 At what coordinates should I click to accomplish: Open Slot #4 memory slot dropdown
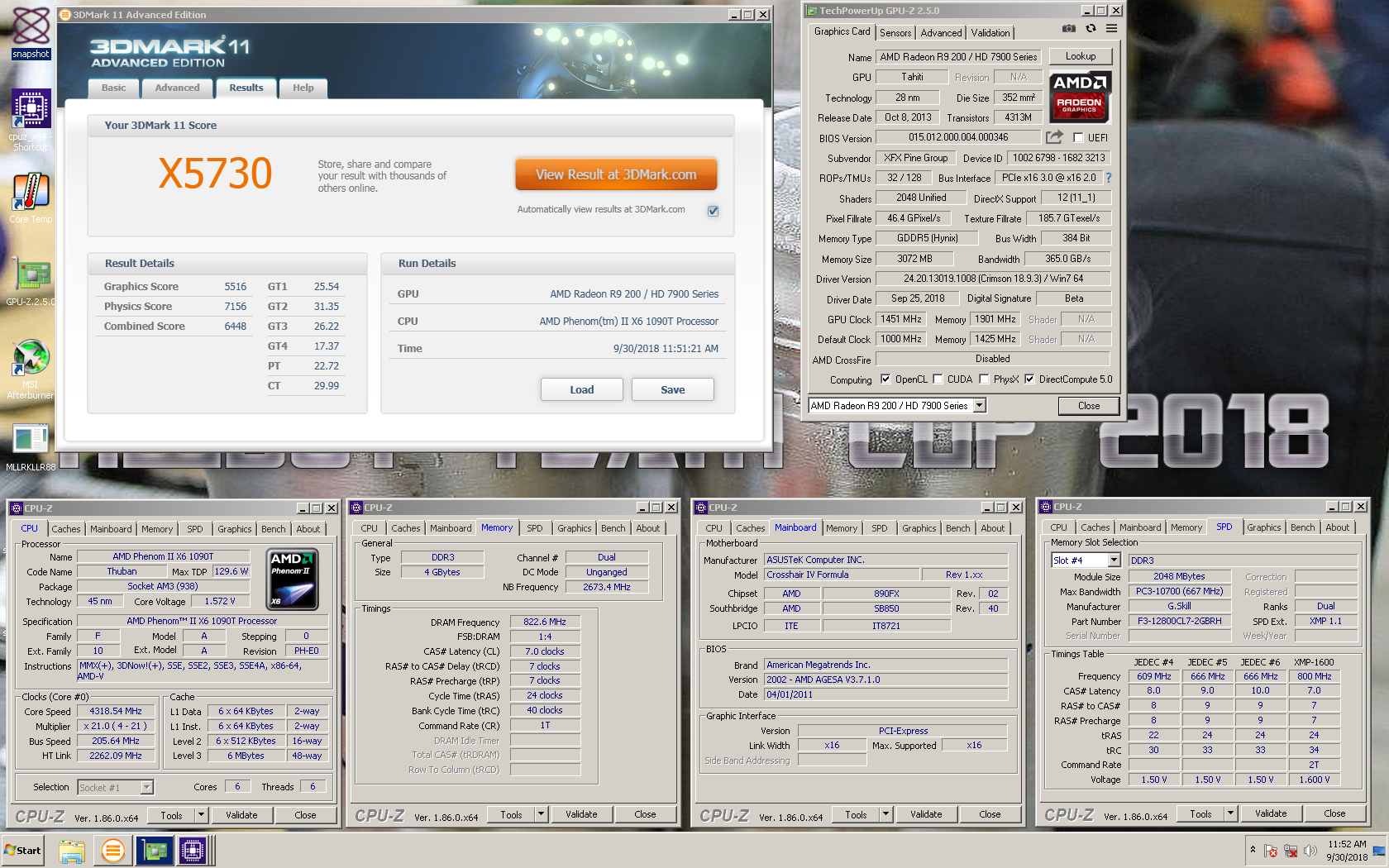(1114, 560)
